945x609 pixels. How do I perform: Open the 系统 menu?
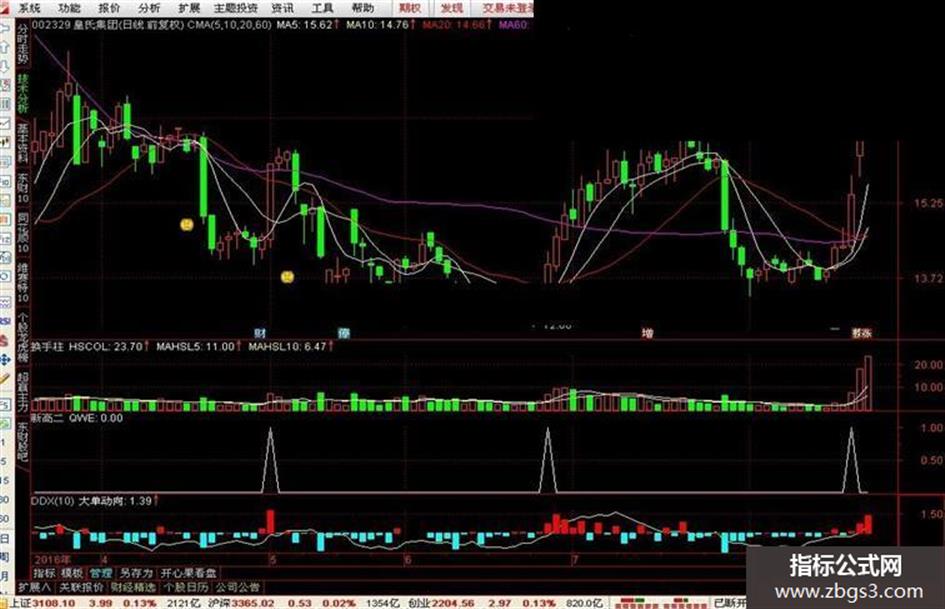pos(30,8)
